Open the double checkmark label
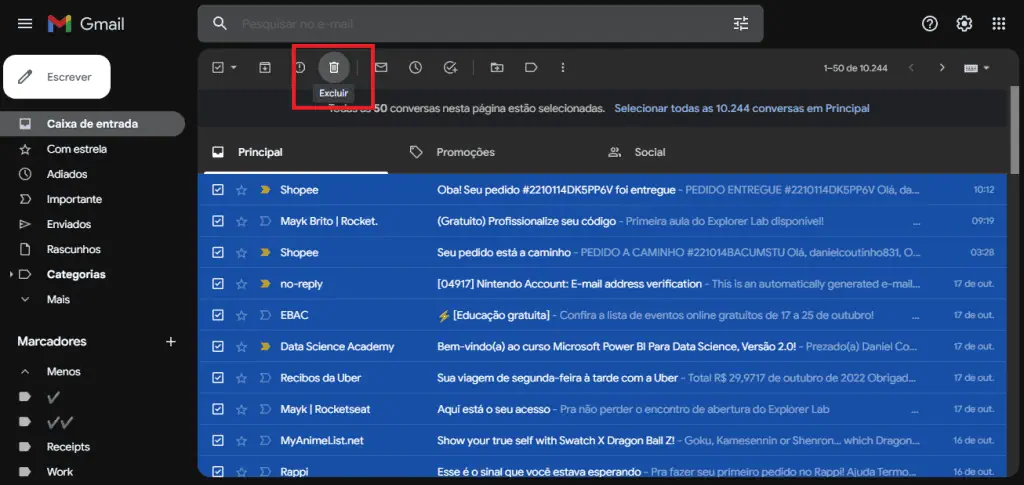Viewport: 1024px width, 485px height. [x=59, y=422]
